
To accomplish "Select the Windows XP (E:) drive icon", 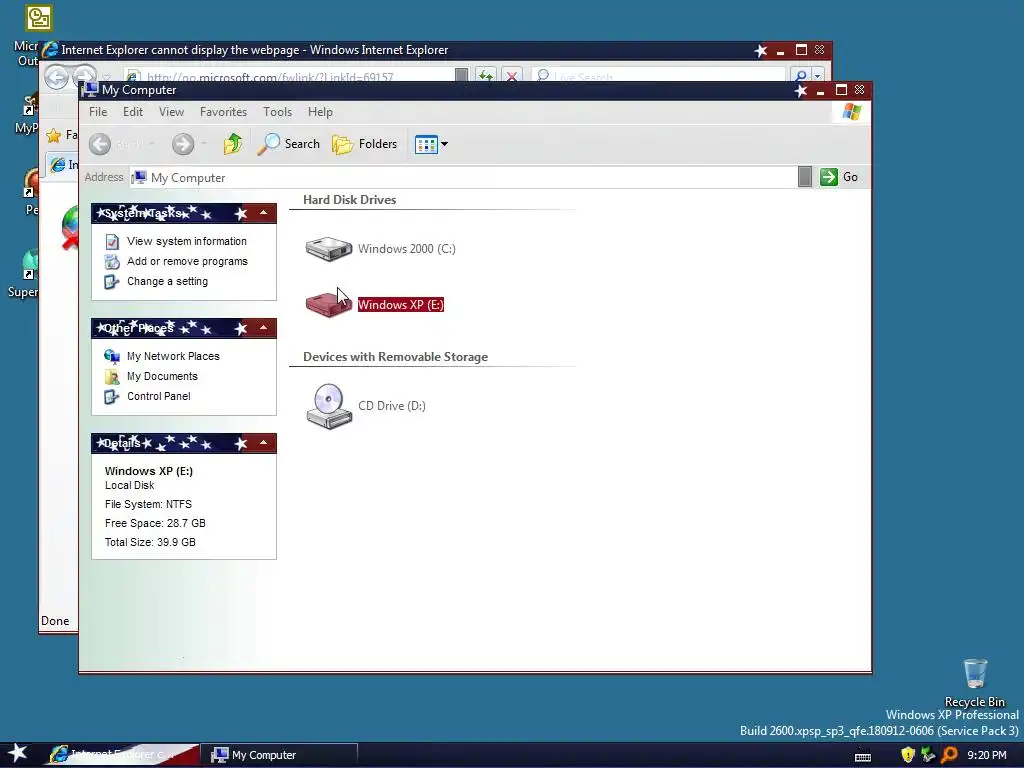I will coord(328,305).
